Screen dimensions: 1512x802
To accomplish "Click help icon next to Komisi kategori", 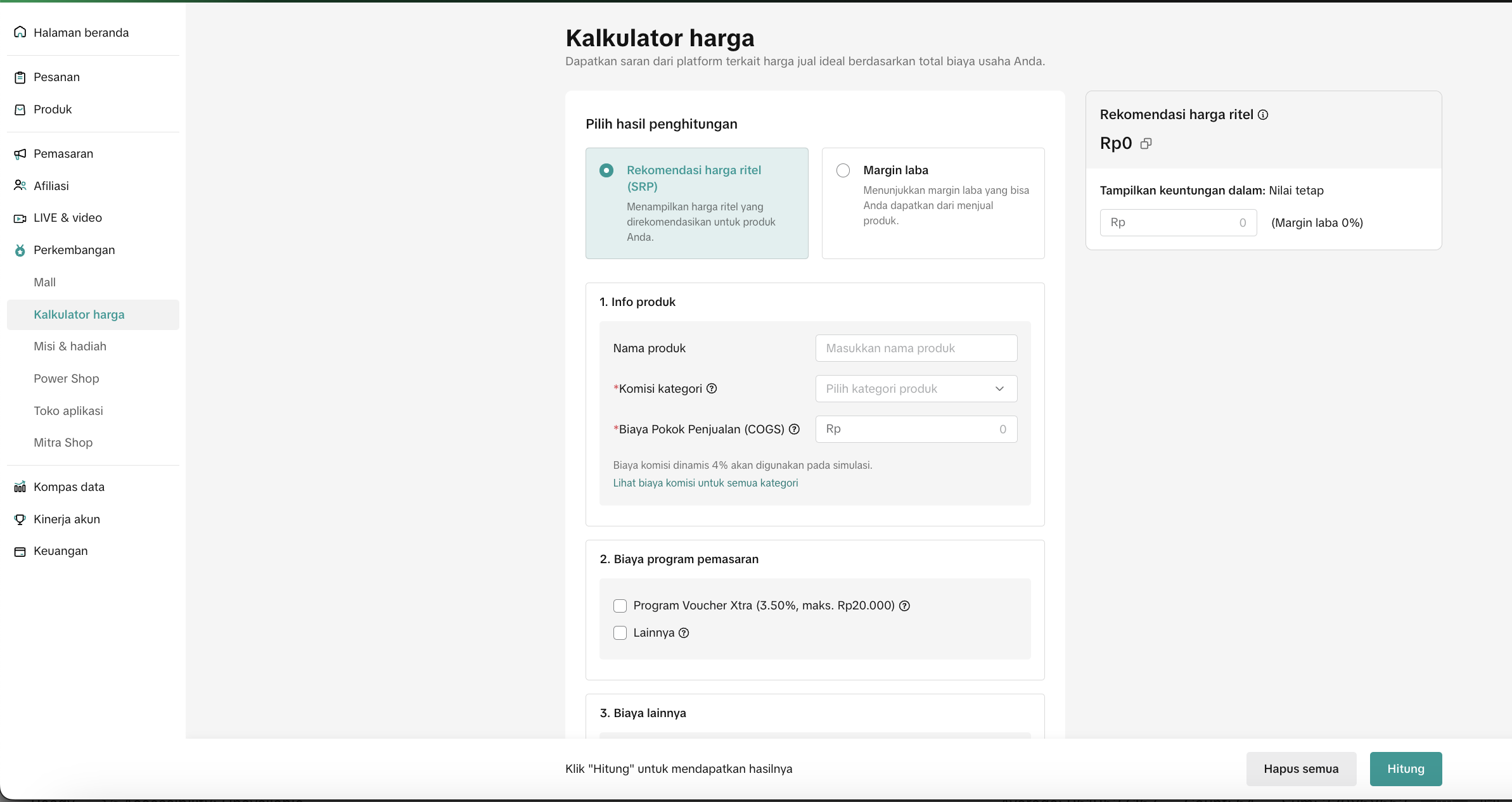I will tap(712, 388).
